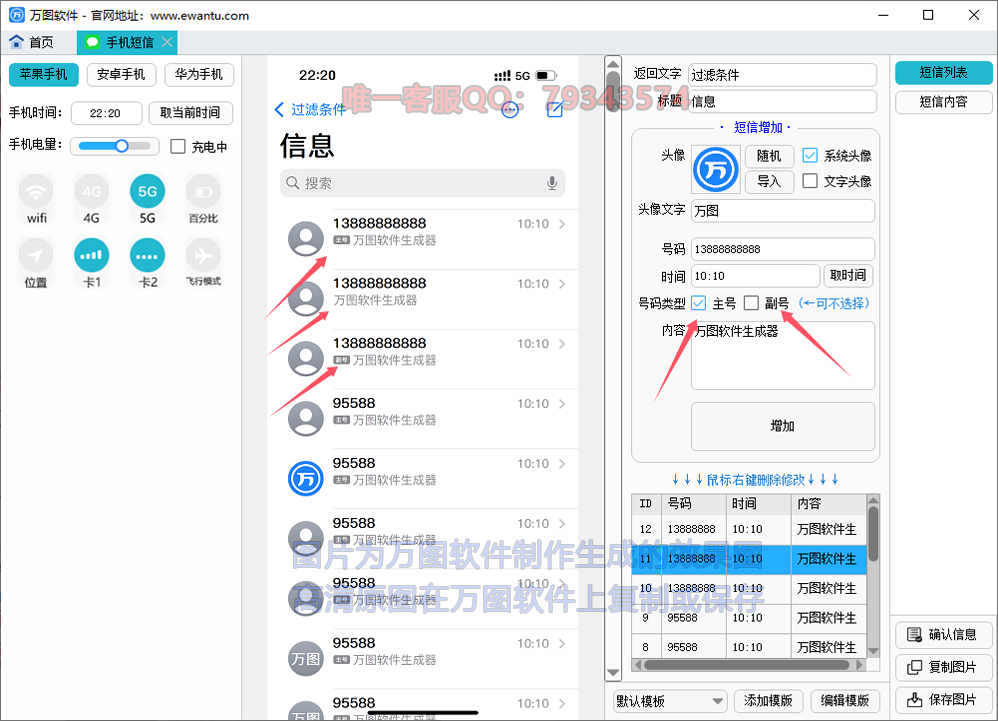Select the 5G network icon
998x721 pixels.
click(147, 192)
